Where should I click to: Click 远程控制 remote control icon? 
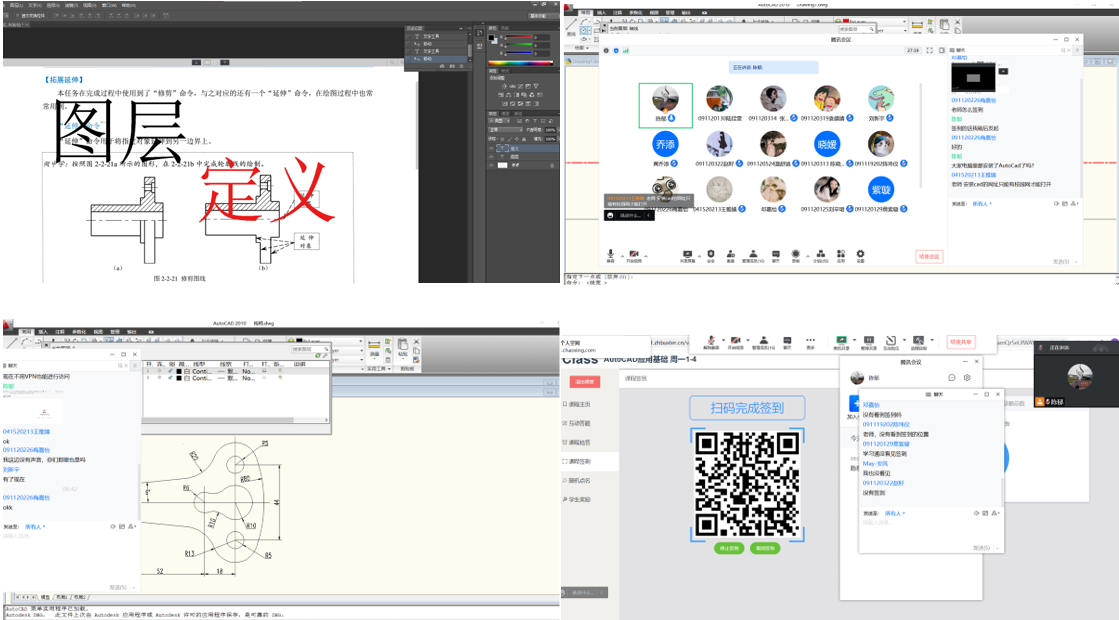pyautogui.click(x=918, y=342)
